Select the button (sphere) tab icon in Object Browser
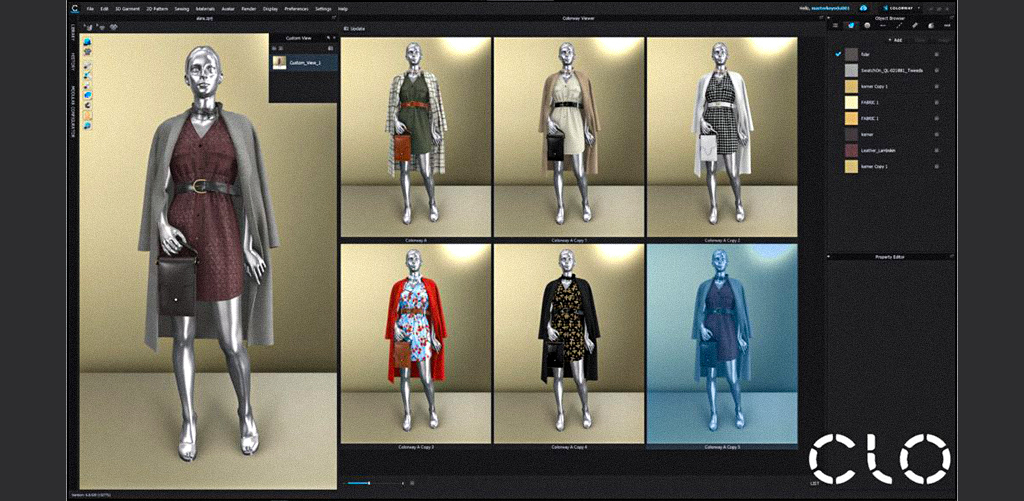Screen dimensions: 1024x501 pyautogui.click(x=865, y=25)
